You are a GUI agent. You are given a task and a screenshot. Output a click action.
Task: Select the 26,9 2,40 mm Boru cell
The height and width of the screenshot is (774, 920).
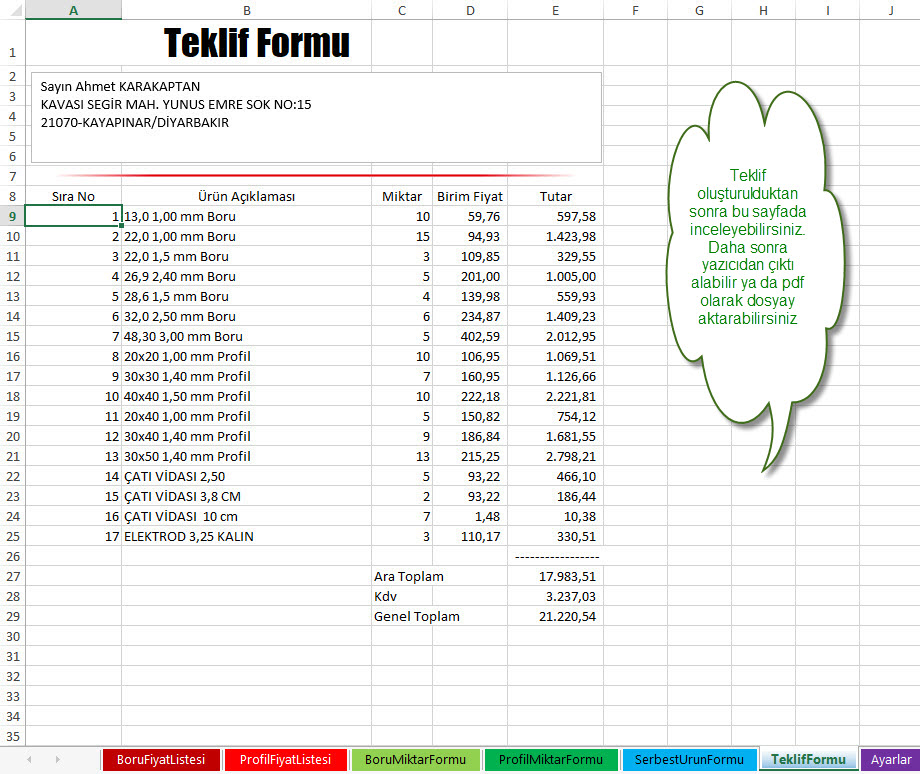(x=246, y=276)
